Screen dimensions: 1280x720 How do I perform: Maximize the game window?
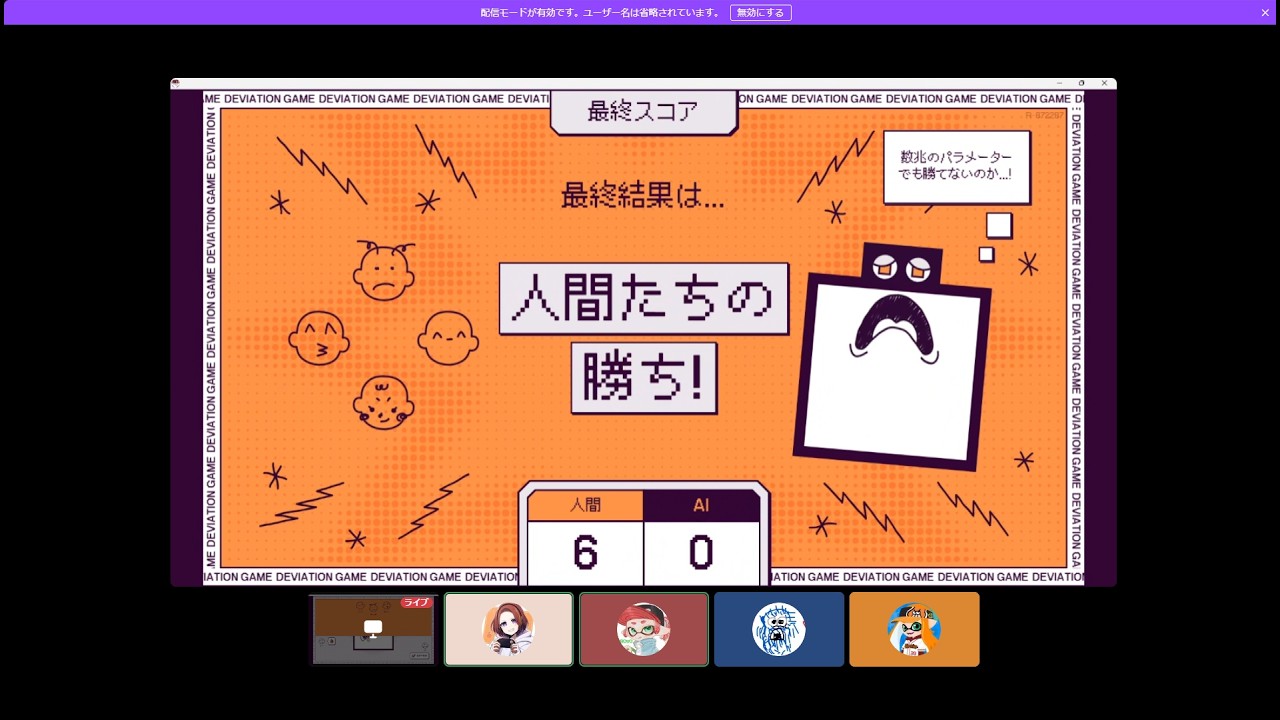point(1081,83)
